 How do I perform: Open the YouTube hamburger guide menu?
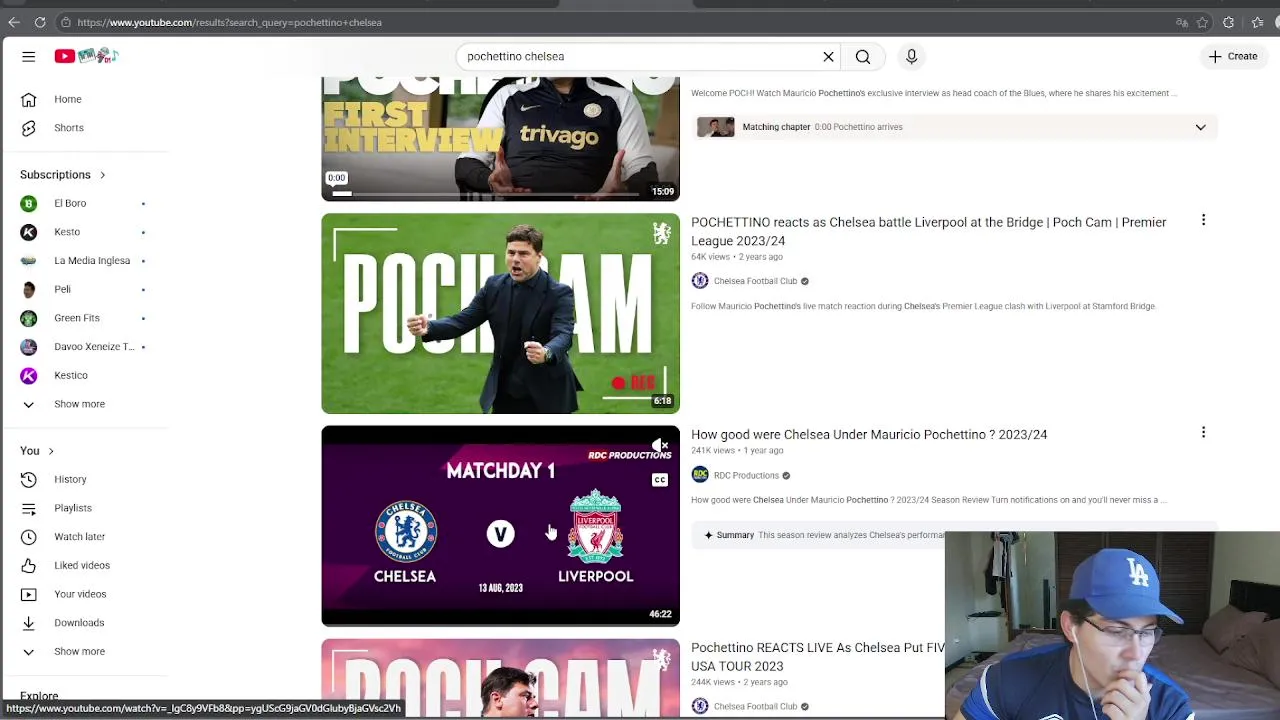[28, 56]
